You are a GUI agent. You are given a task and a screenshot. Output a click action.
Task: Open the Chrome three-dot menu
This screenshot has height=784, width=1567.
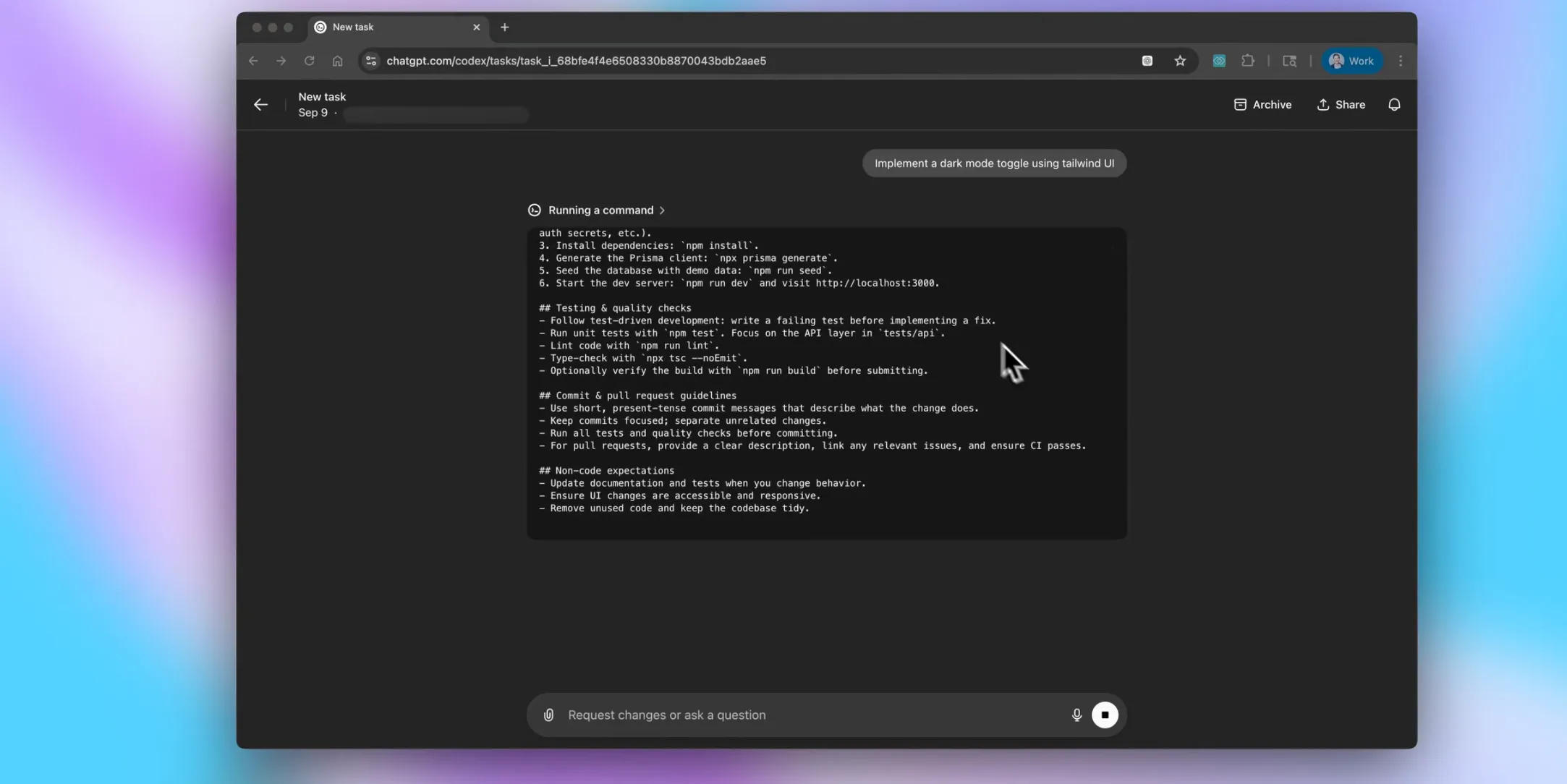[1400, 61]
